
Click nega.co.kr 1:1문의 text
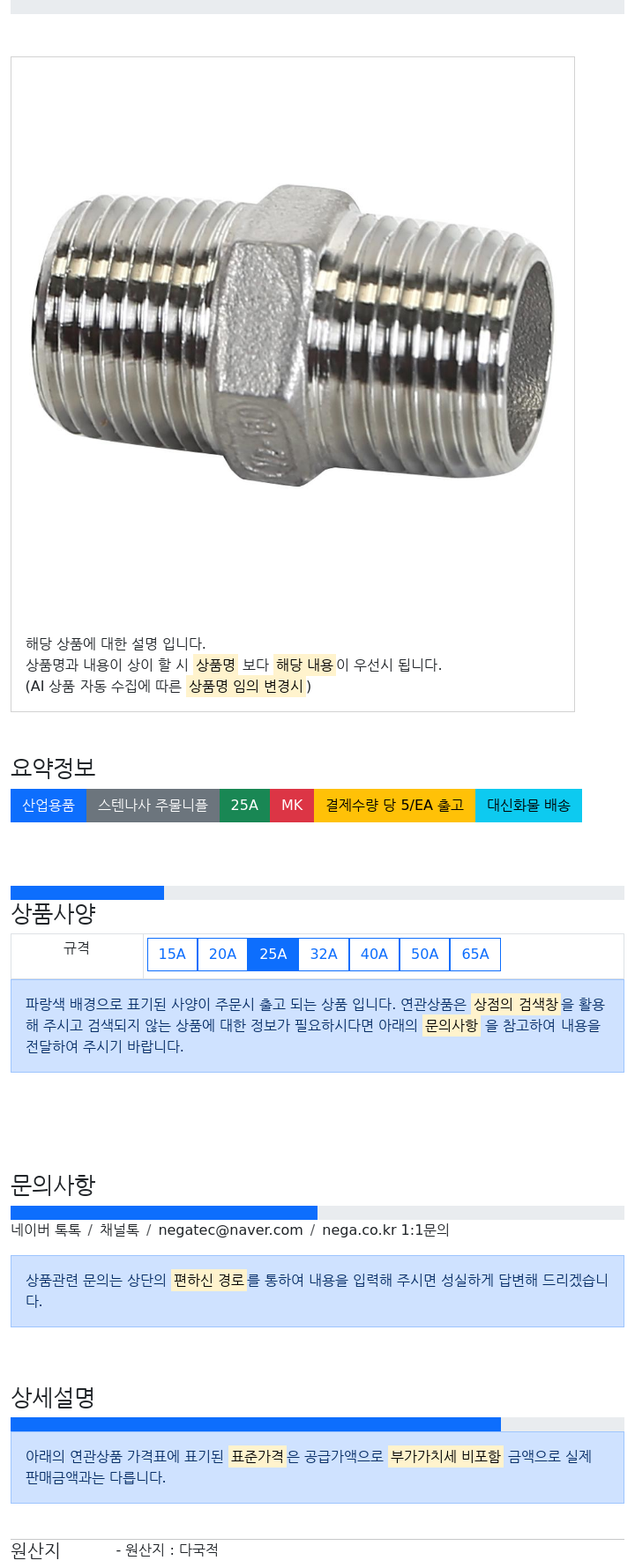click(x=385, y=1230)
